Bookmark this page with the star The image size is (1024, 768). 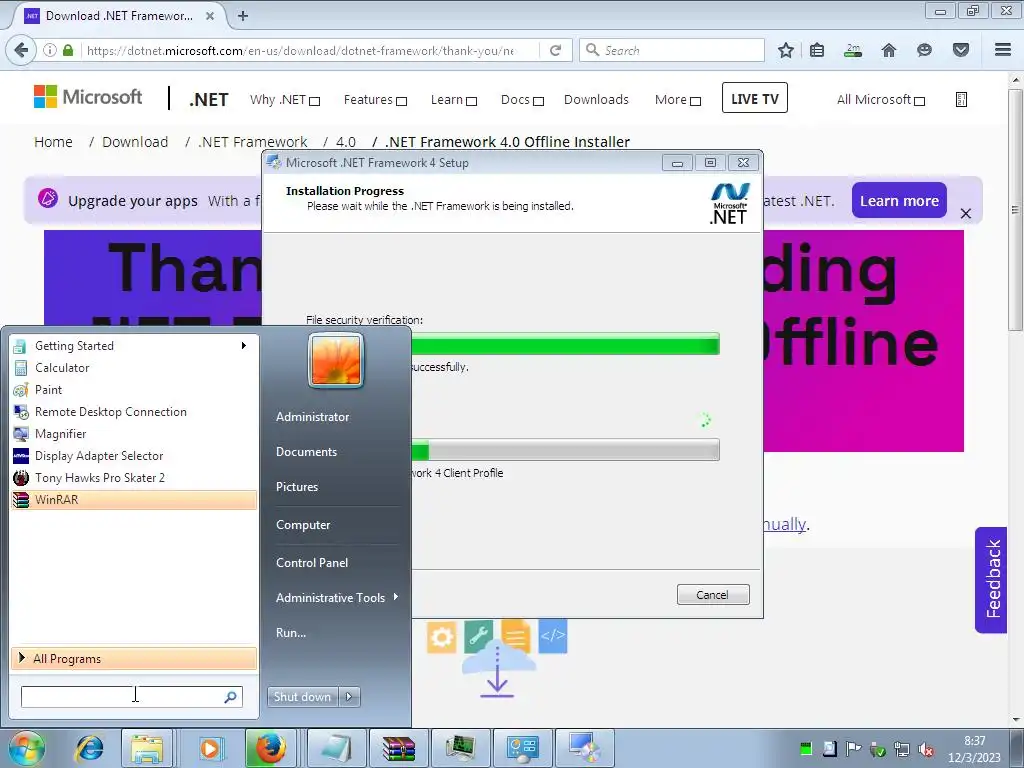pyautogui.click(x=786, y=50)
